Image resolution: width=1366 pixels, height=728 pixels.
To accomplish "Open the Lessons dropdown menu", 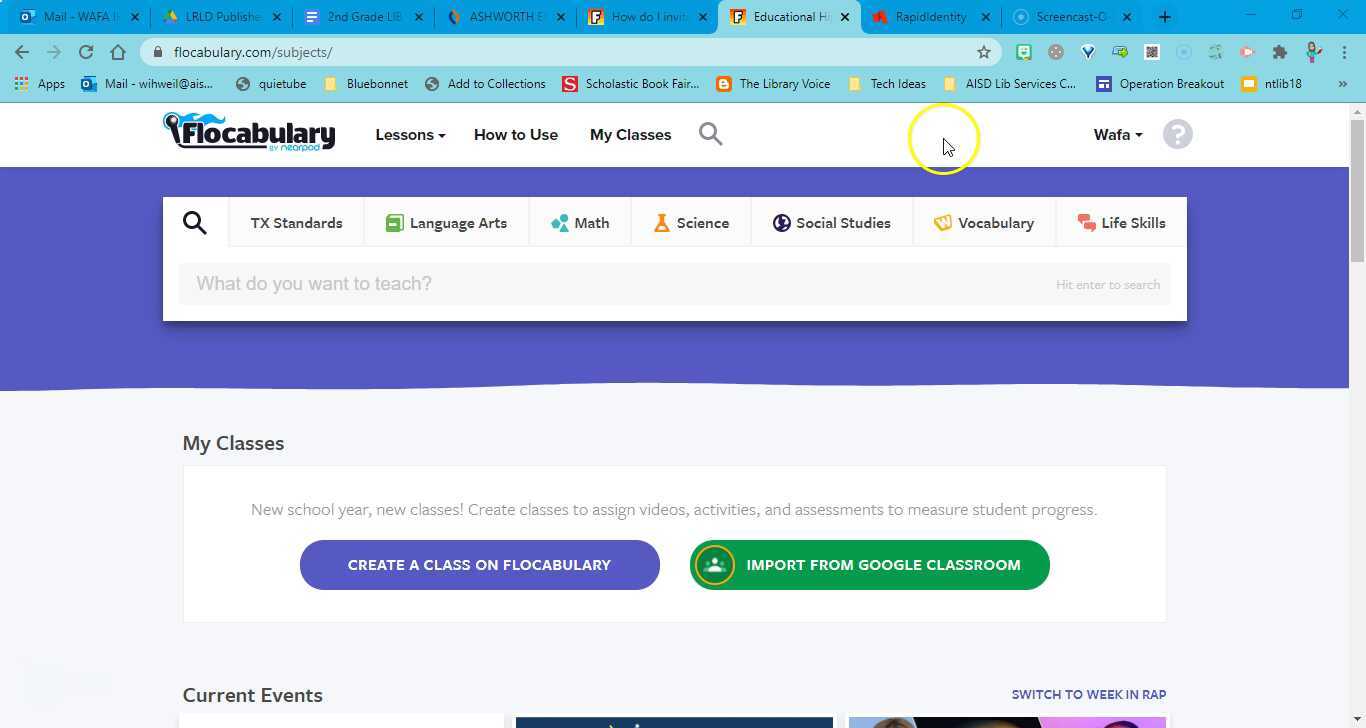I will point(410,134).
